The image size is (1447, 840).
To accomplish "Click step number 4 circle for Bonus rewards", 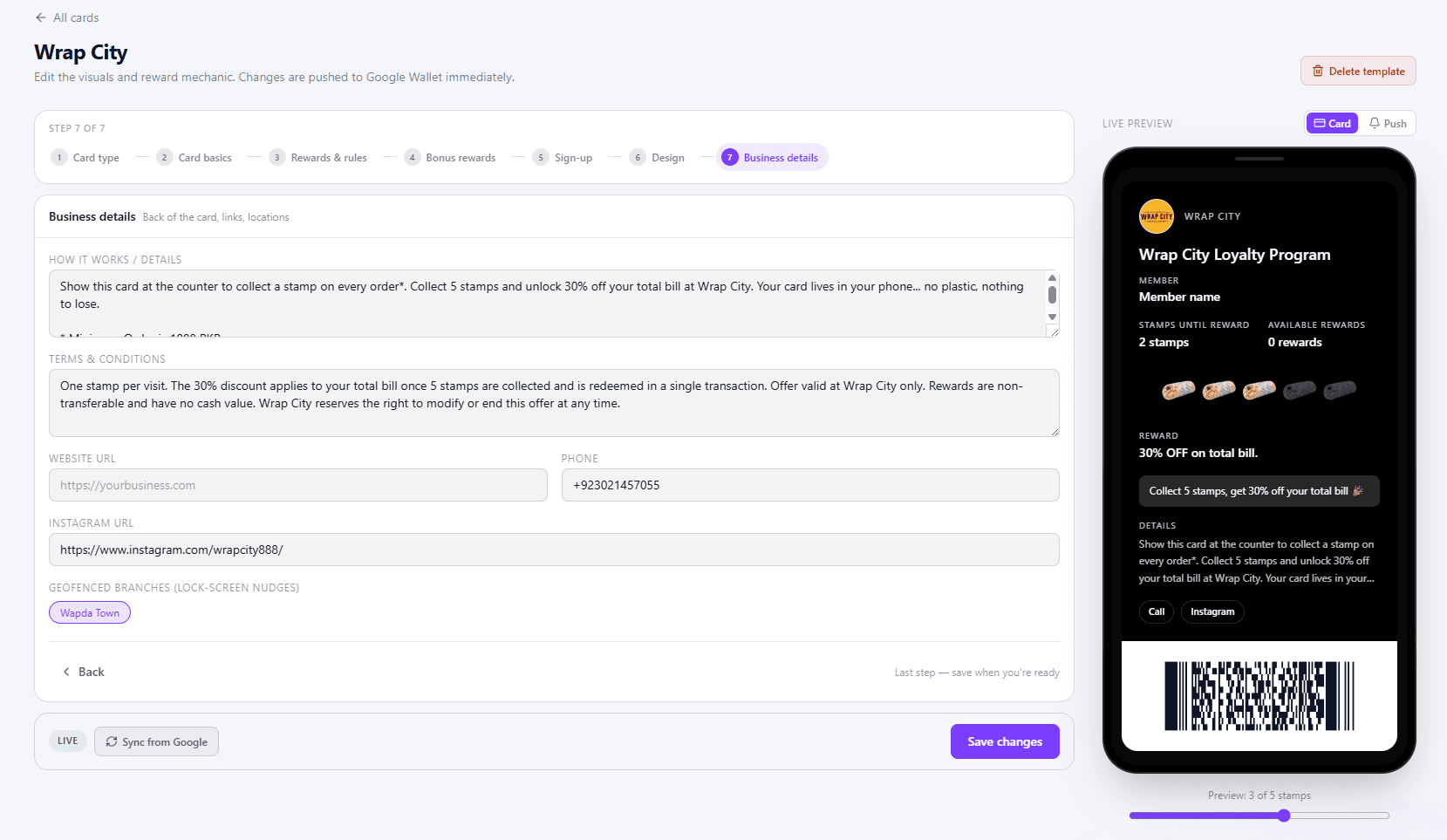I will tap(412, 158).
